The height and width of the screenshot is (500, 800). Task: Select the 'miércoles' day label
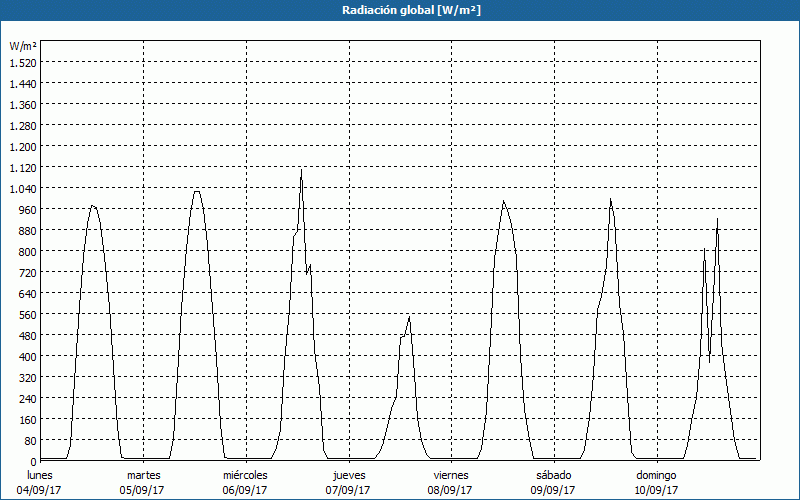tap(245, 475)
